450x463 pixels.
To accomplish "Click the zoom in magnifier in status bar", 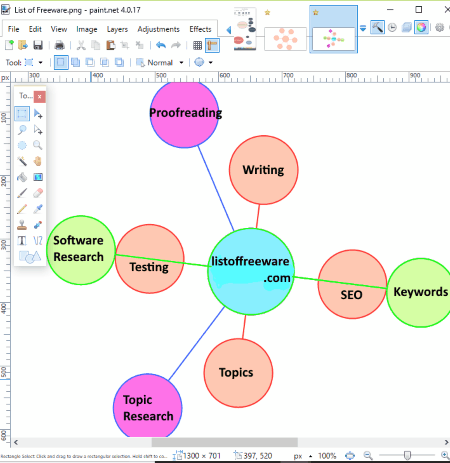I will click(x=445, y=455).
